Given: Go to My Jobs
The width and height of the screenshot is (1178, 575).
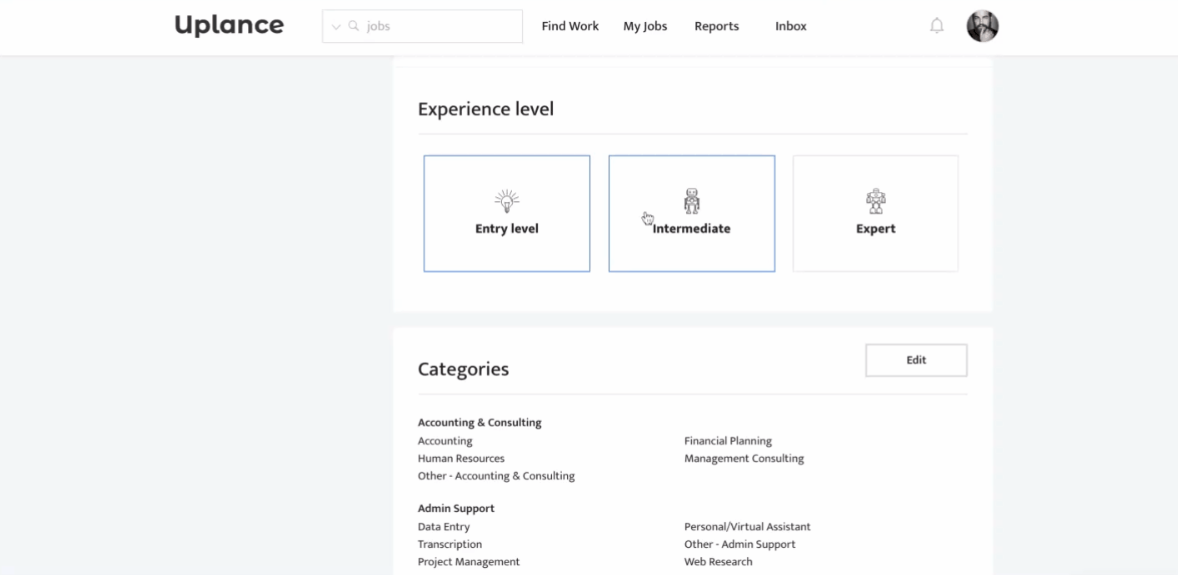Looking at the screenshot, I should (645, 26).
